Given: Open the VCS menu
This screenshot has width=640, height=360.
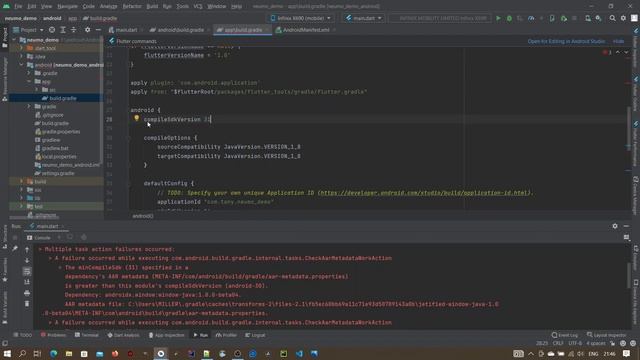Looking at the screenshot, I should 198,6.
